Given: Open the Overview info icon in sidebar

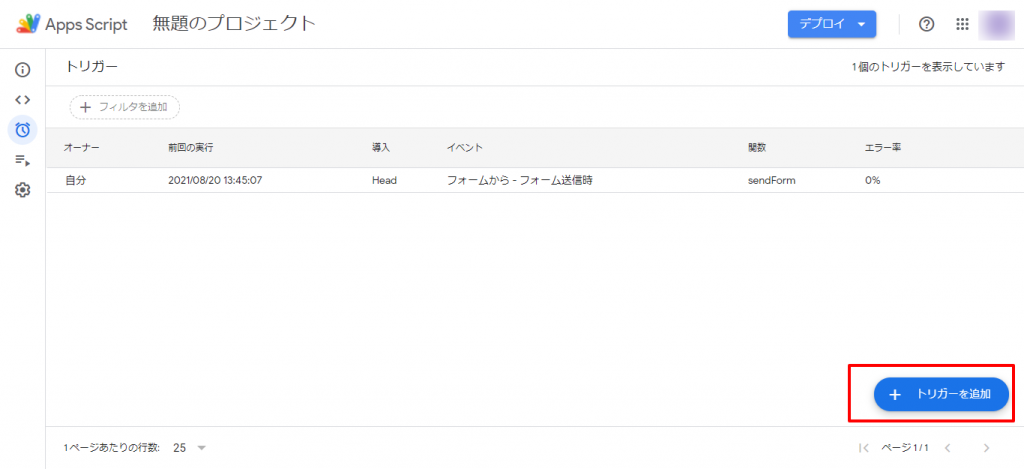Looking at the screenshot, I should 22,70.
